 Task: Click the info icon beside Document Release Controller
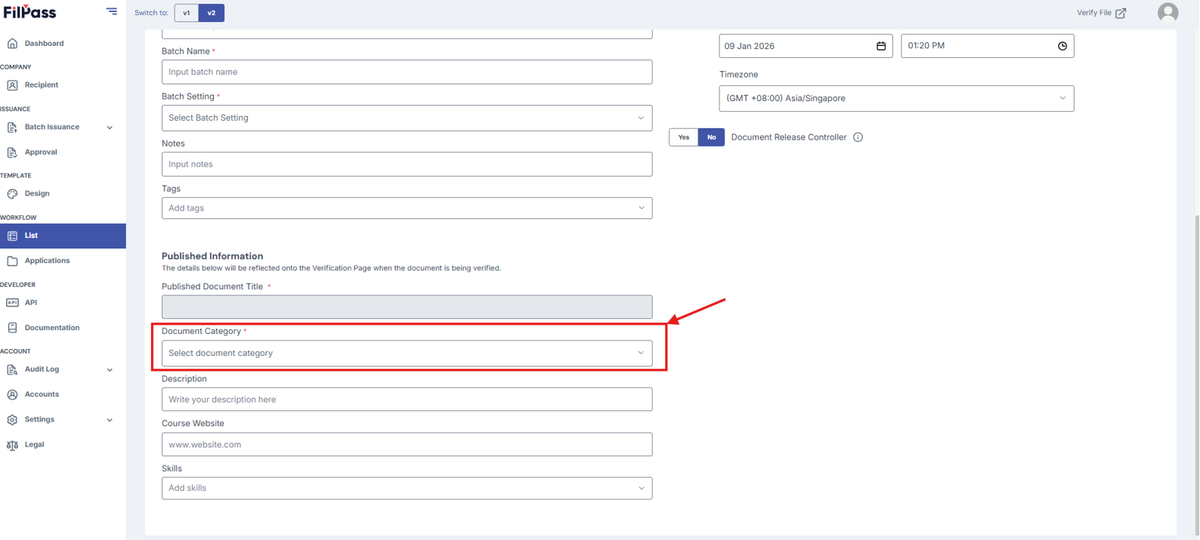tap(858, 137)
